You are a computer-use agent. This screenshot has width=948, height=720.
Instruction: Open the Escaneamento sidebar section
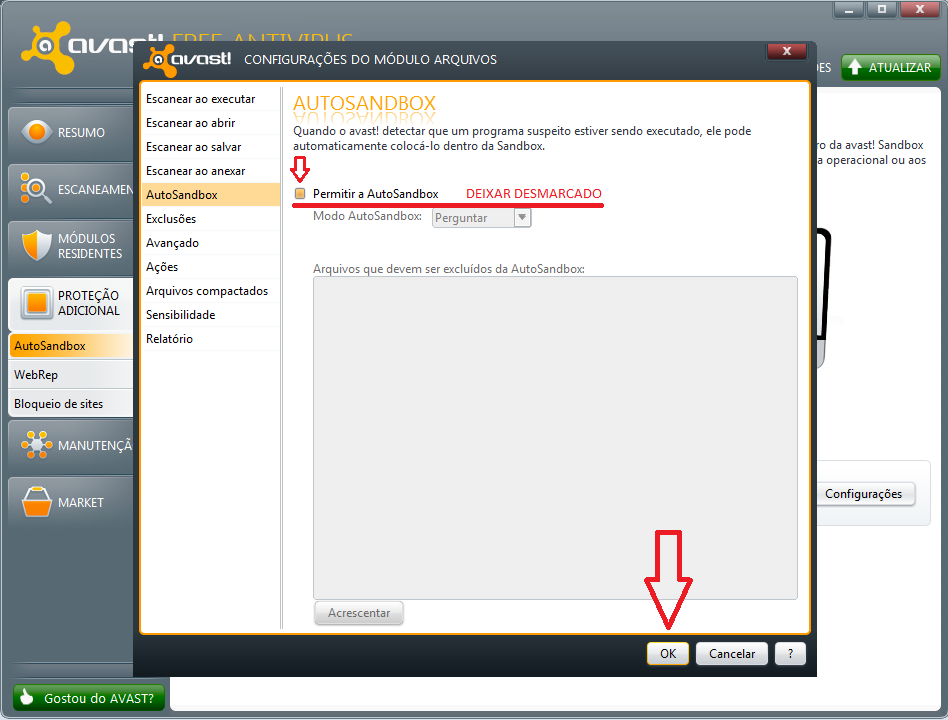point(71,189)
